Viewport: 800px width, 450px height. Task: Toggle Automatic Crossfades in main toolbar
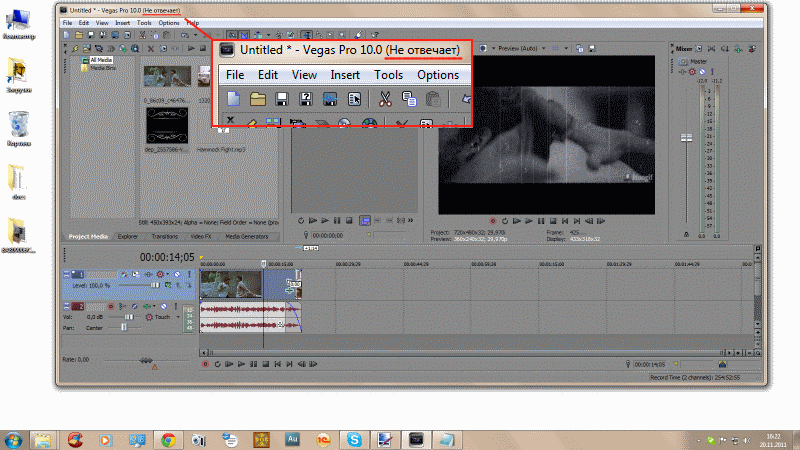click(244, 35)
